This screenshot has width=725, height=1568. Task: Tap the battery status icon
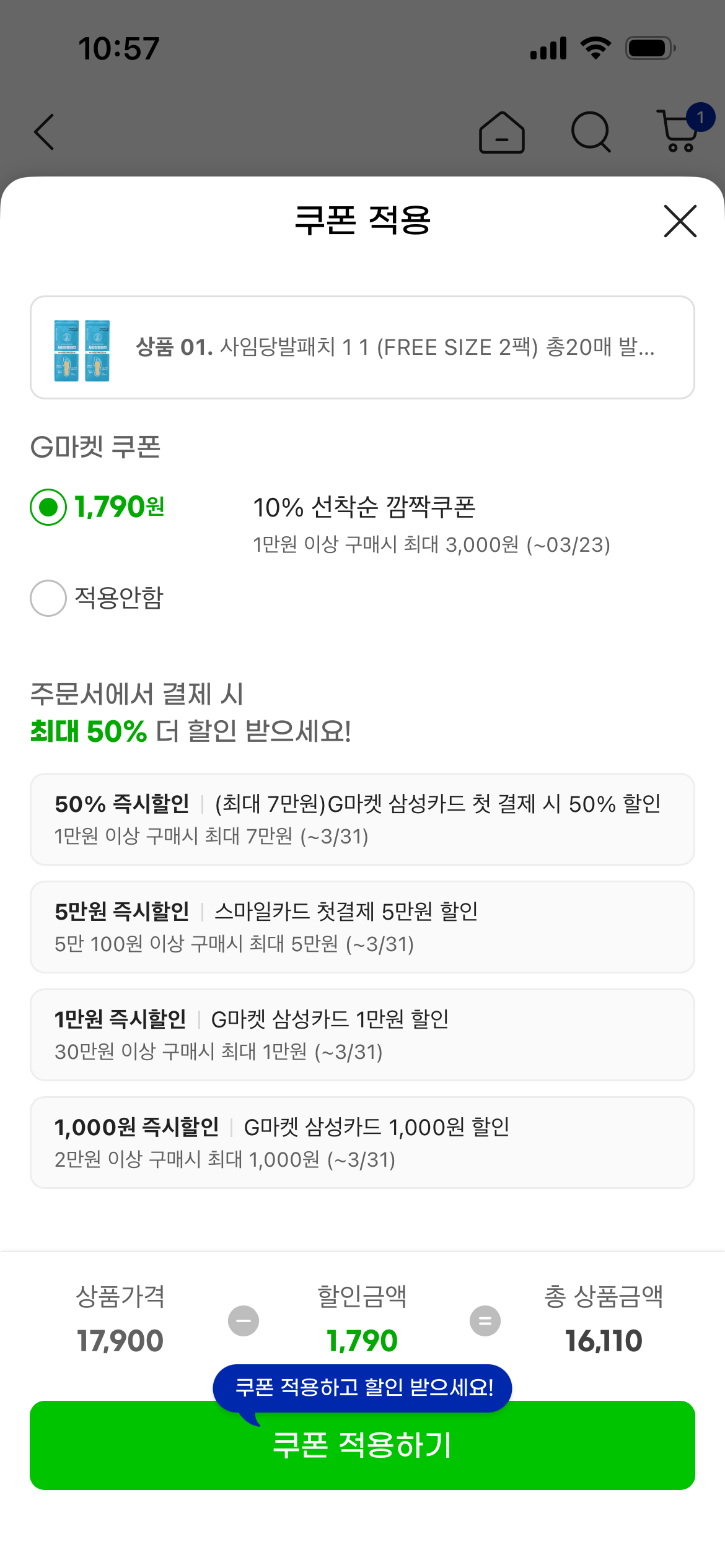(650, 48)
